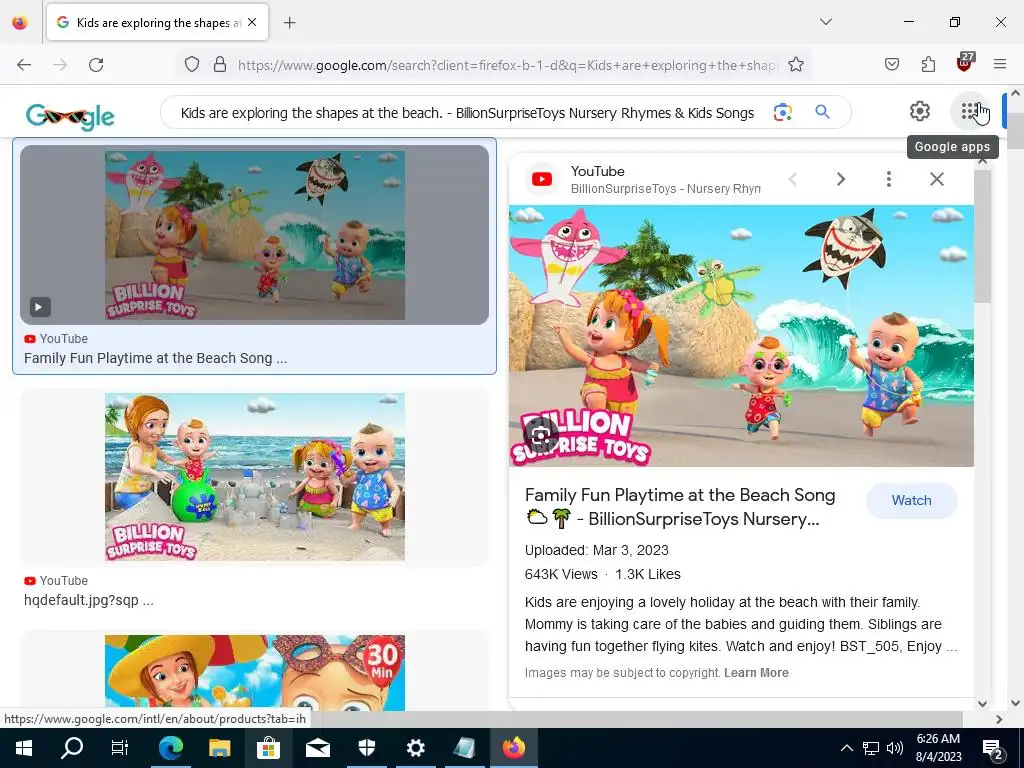Select the 'Kids are exploring the shapes' tab

point(157,22)
